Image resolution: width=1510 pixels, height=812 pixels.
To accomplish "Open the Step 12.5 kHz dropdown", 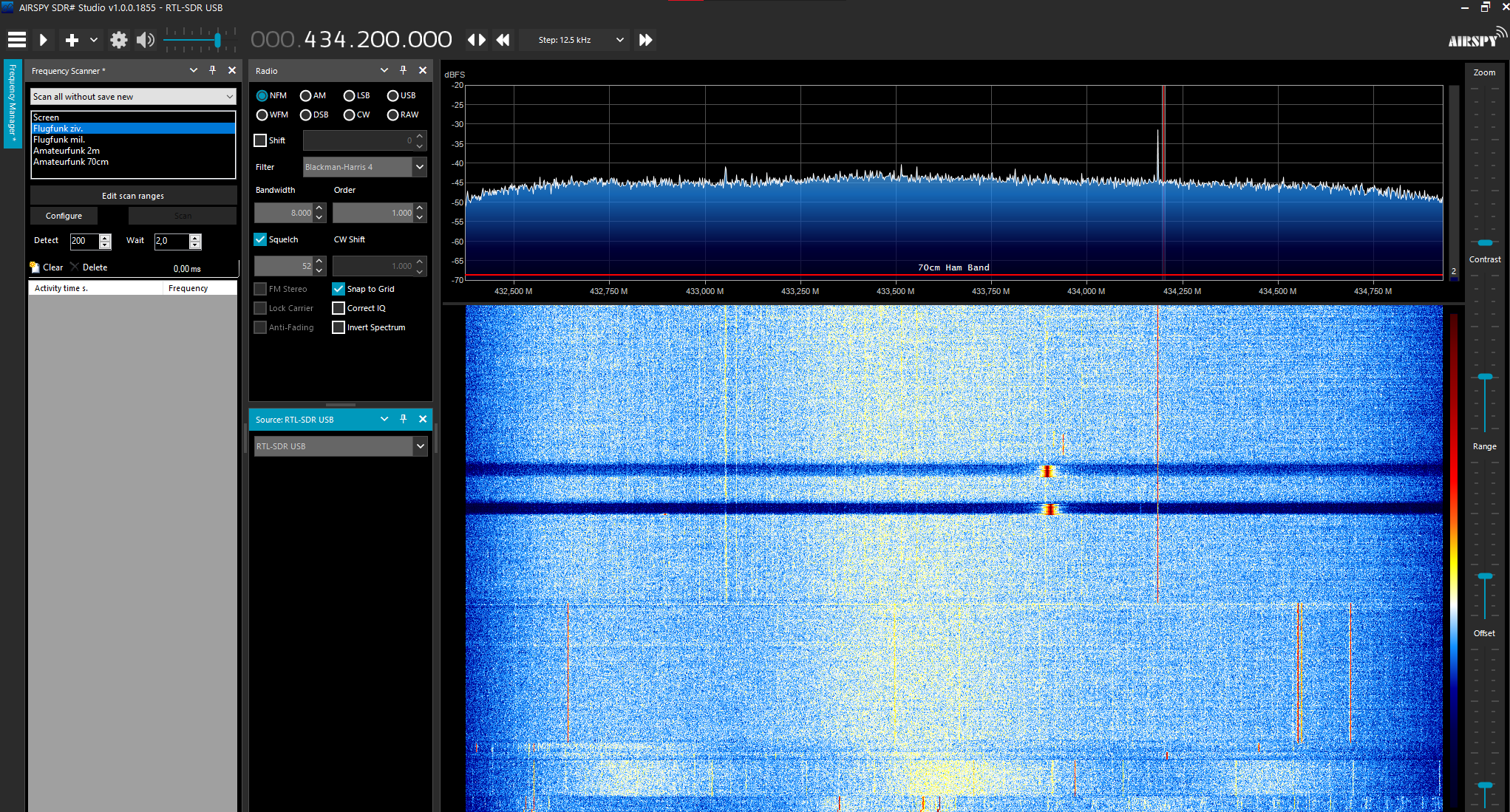I will click(574, 40).
